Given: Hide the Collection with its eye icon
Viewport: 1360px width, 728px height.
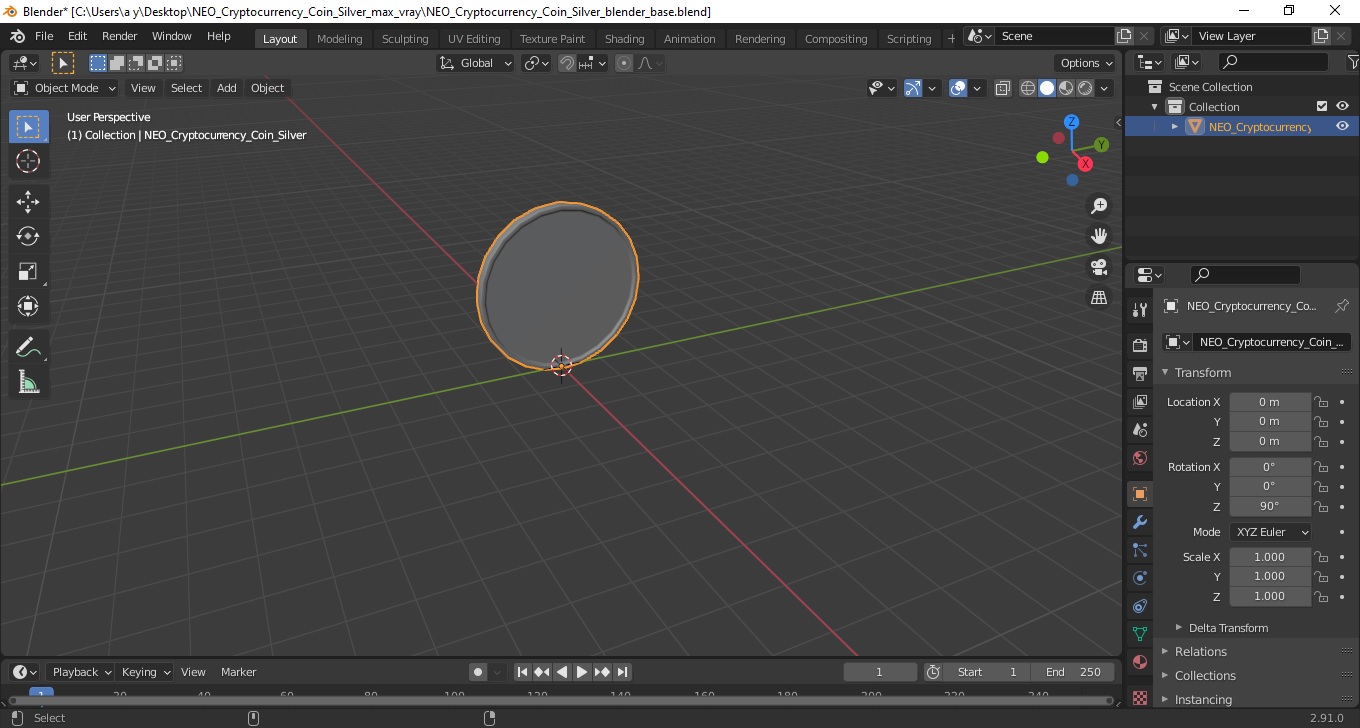Looking at the screenshot, I should click(1342, 106).
